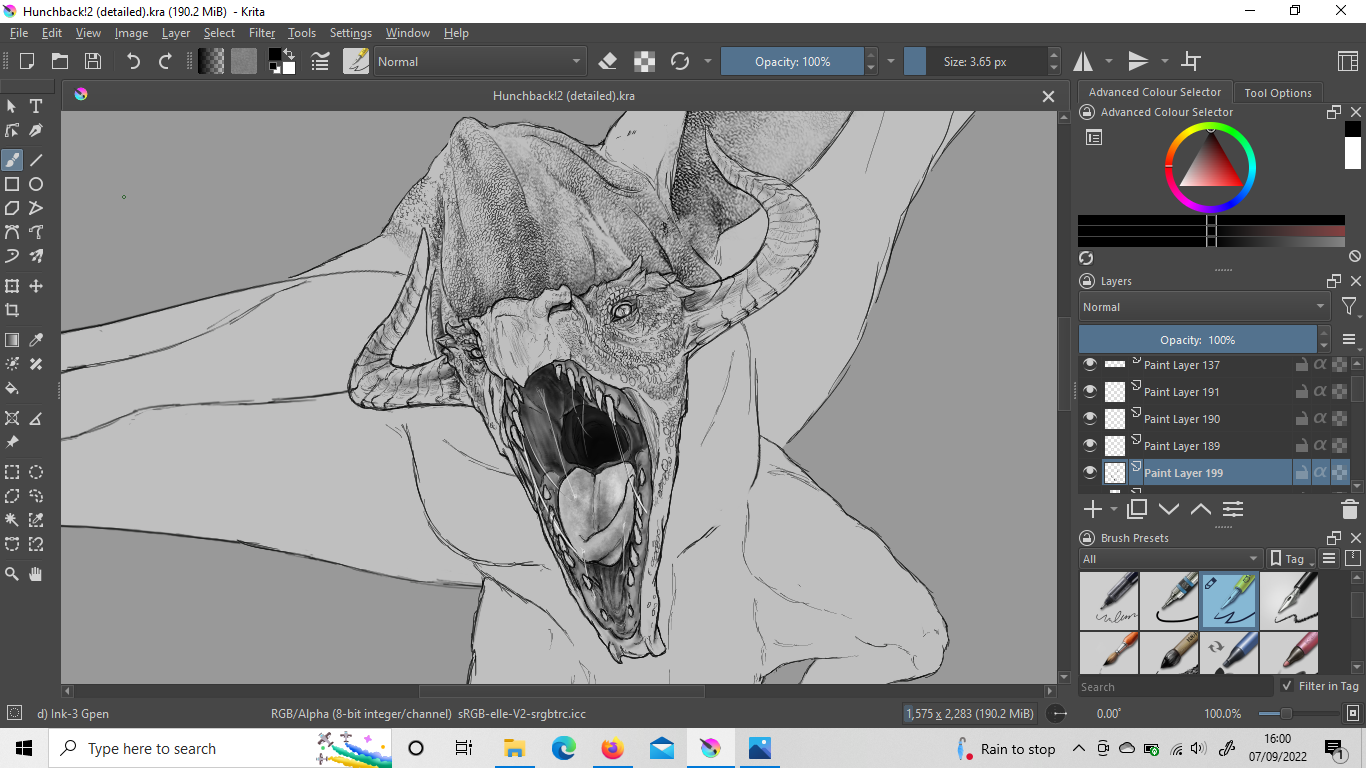Select the Crop tool
This screenshot has height=768, width=1366.
[12, 310]
